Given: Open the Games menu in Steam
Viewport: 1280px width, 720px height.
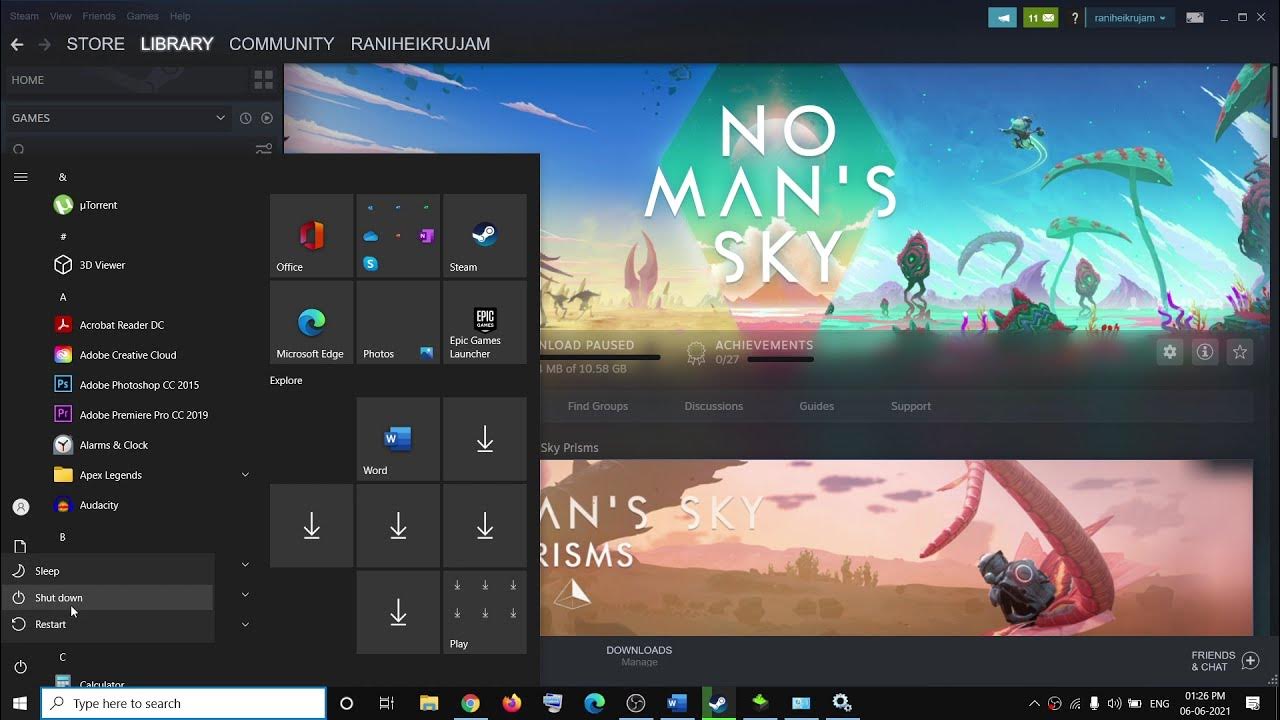Looking at the screenshot, I should click(143, 16).
